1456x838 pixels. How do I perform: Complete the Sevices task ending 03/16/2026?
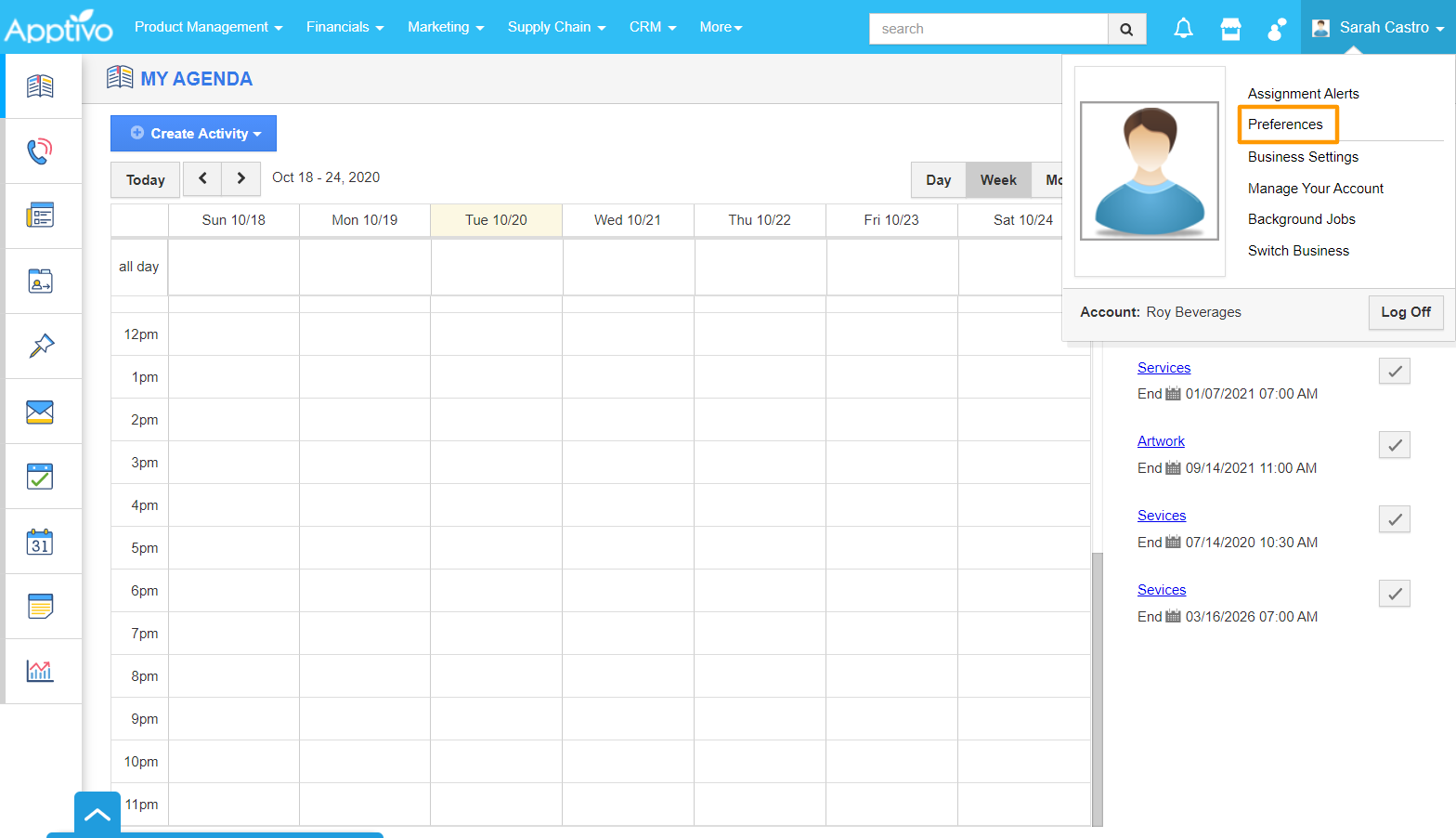coord(1394,594)
